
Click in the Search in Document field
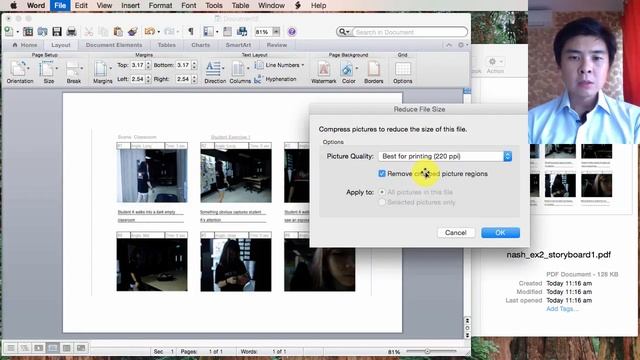point(409,32)
